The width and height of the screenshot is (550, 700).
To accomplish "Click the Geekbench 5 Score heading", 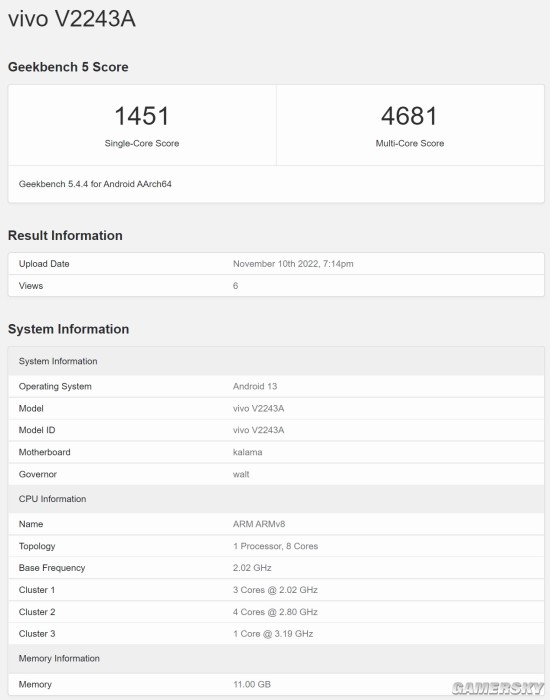I will pyautogui.click(x=68, y=67).
